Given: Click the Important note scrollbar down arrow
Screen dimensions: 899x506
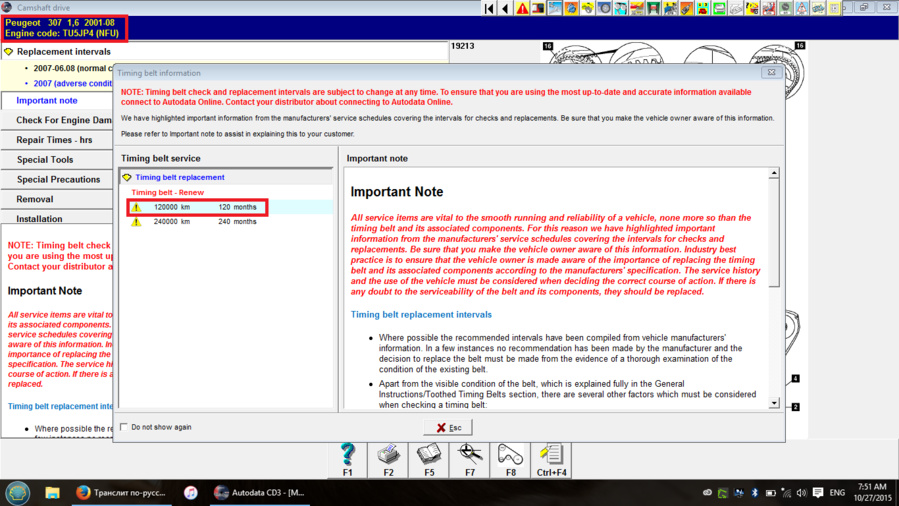Looking at the screenshot, I should (774, 403).
